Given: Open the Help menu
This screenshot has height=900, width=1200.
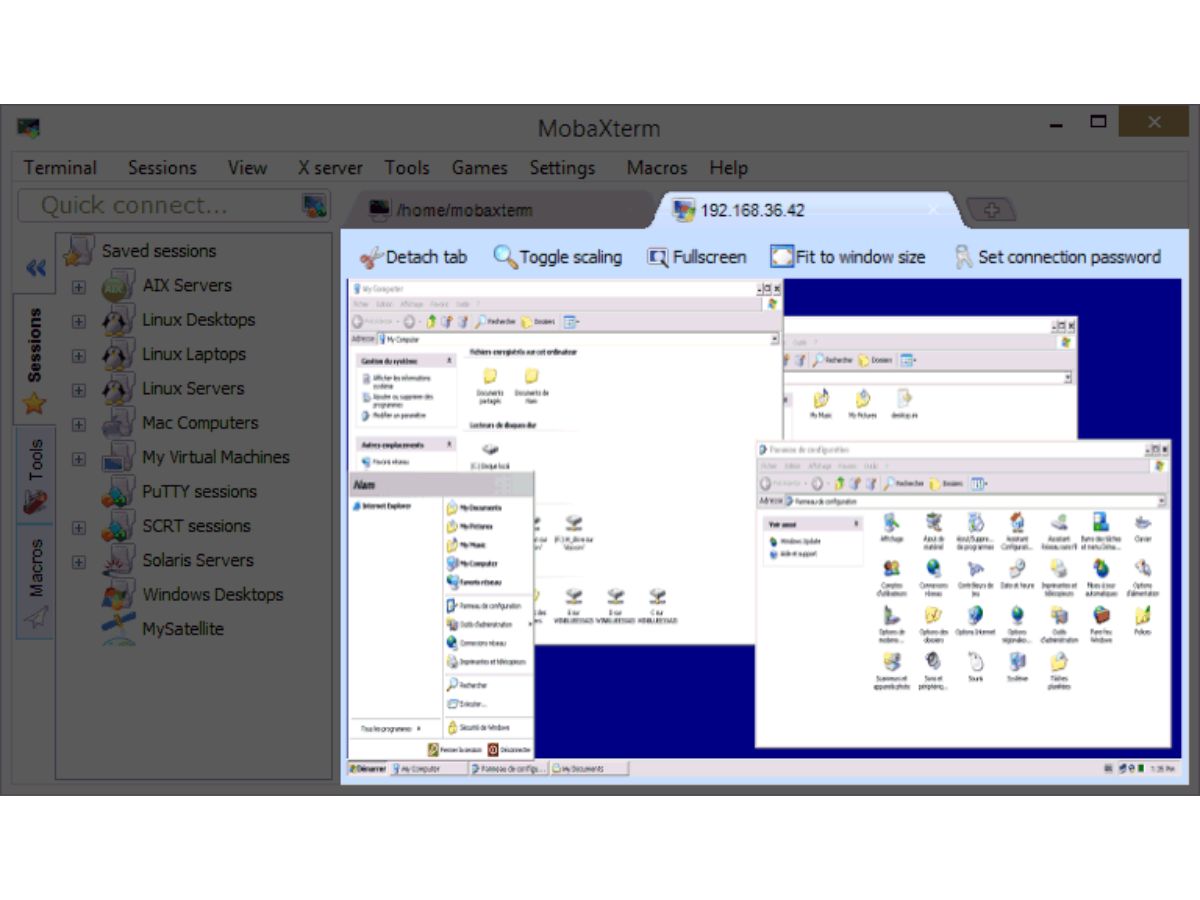Looking at the screenshot, I should click(728, 168).
